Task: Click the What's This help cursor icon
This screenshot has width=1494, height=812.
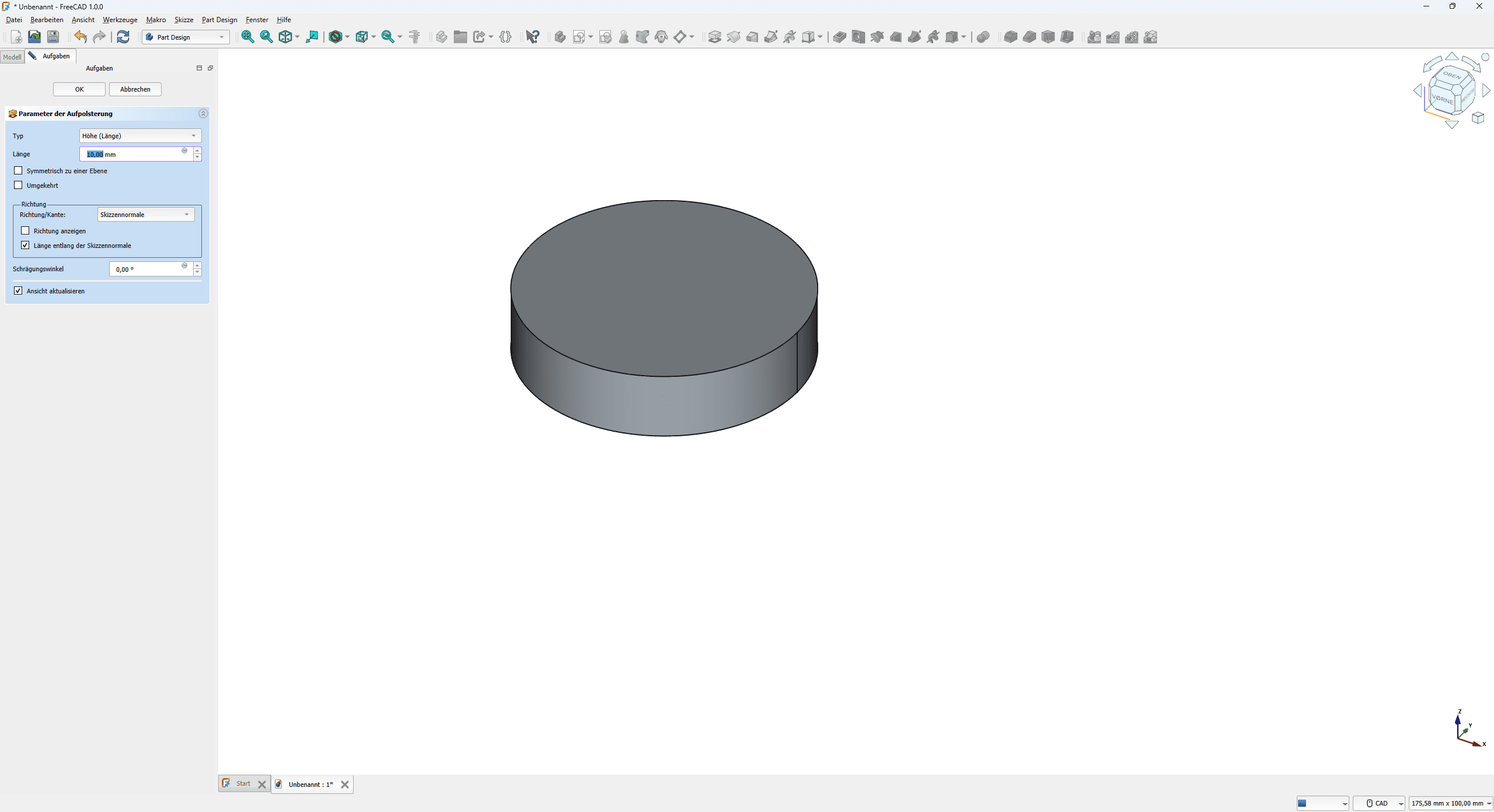Action: [532, 37]
